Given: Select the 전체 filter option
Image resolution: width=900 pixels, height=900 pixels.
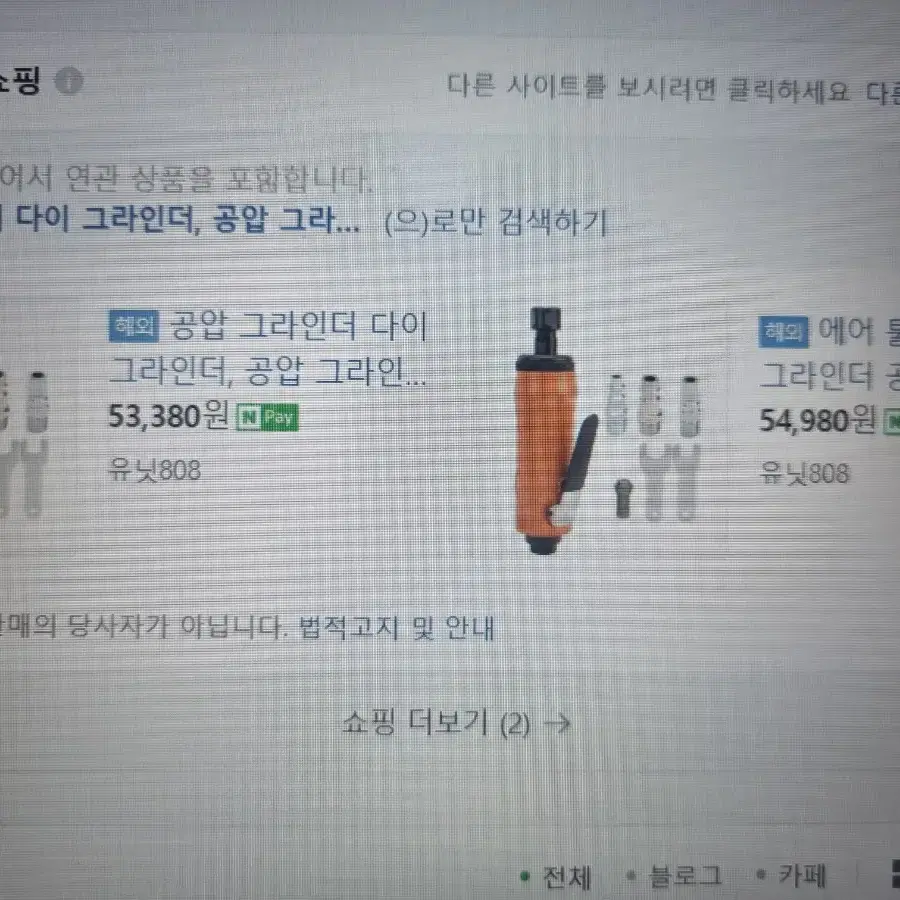Looking at the screenshot, I should (x=556, y=877).
